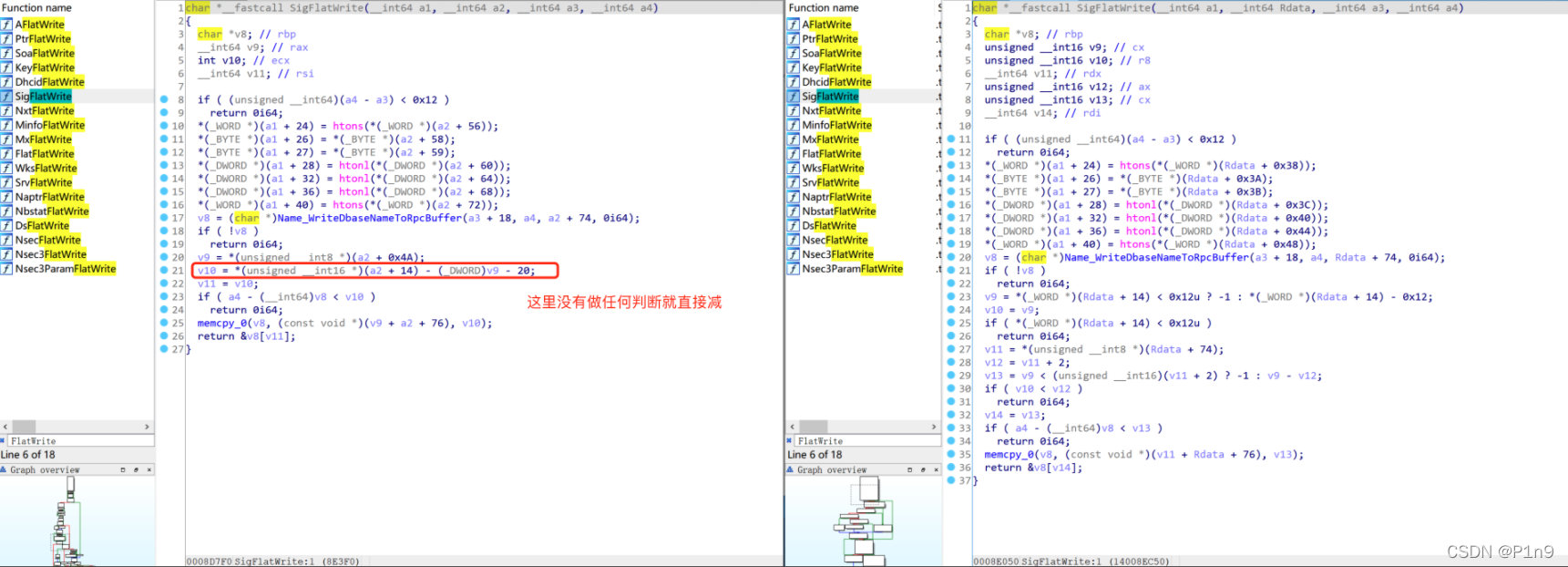Click the function icon beside Nsec3FlatWrite in right window
The image size is (1568, 567).
(x=794, y=254)
